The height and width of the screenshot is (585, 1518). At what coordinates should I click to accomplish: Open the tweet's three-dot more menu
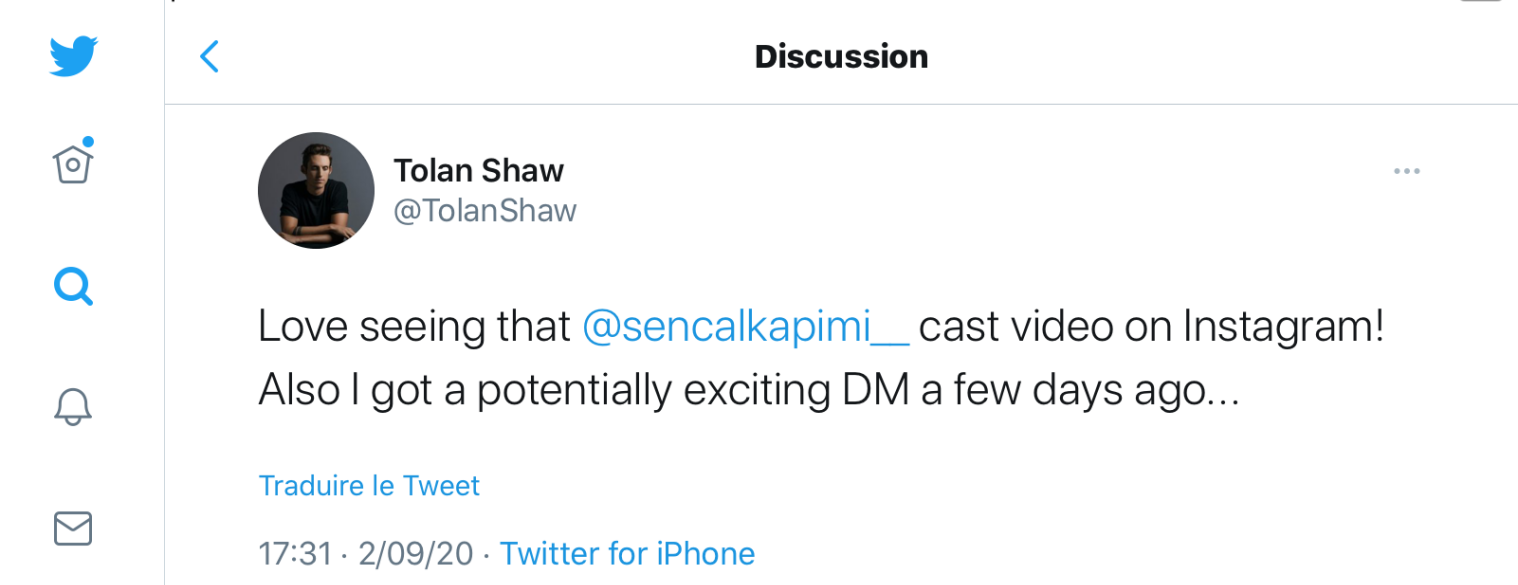pos(1406,172)
